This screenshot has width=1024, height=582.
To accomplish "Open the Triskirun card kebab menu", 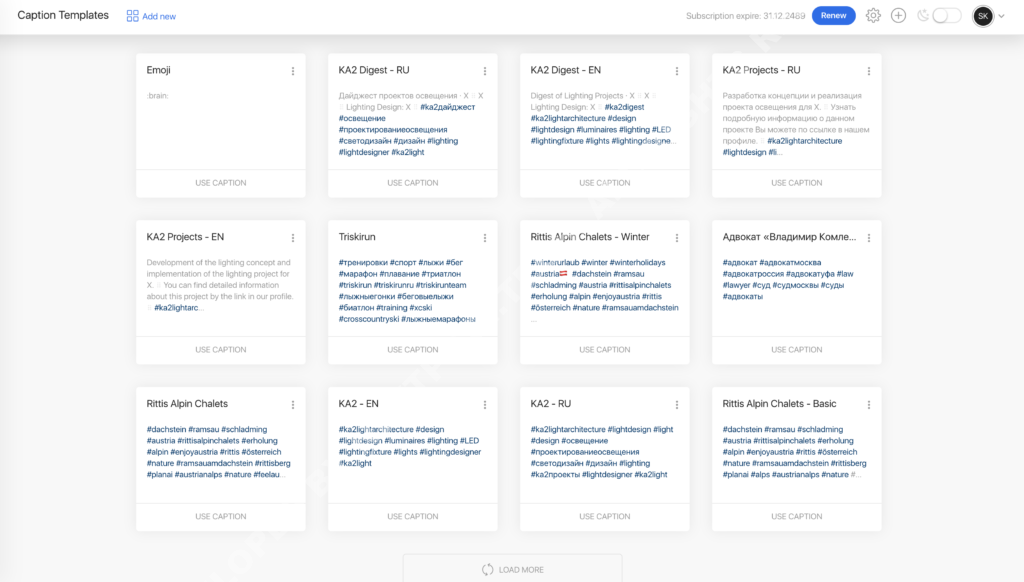I will (485, 238).
